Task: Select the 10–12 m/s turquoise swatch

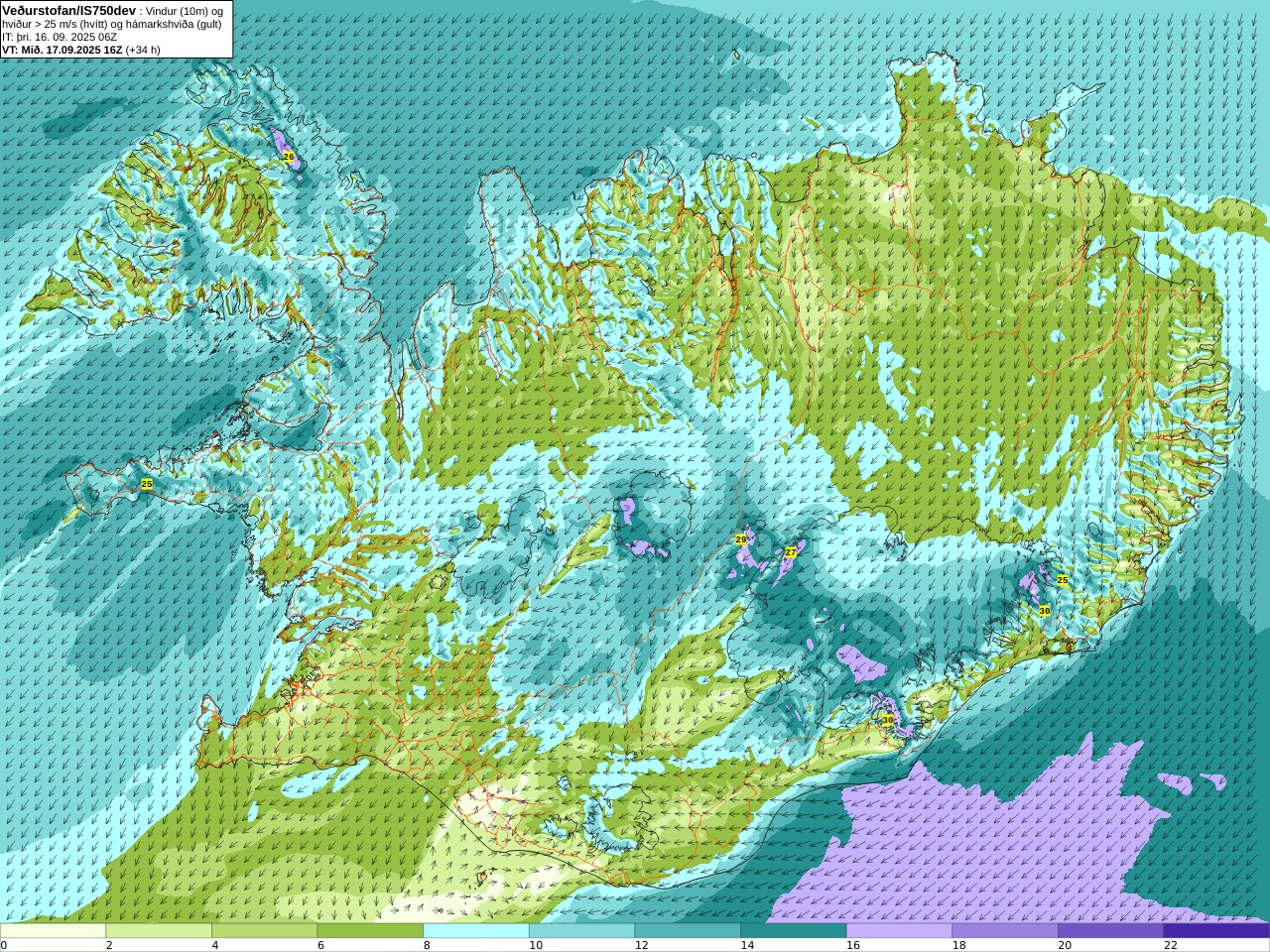Action: pyautogui.click(x=581, y=931)
